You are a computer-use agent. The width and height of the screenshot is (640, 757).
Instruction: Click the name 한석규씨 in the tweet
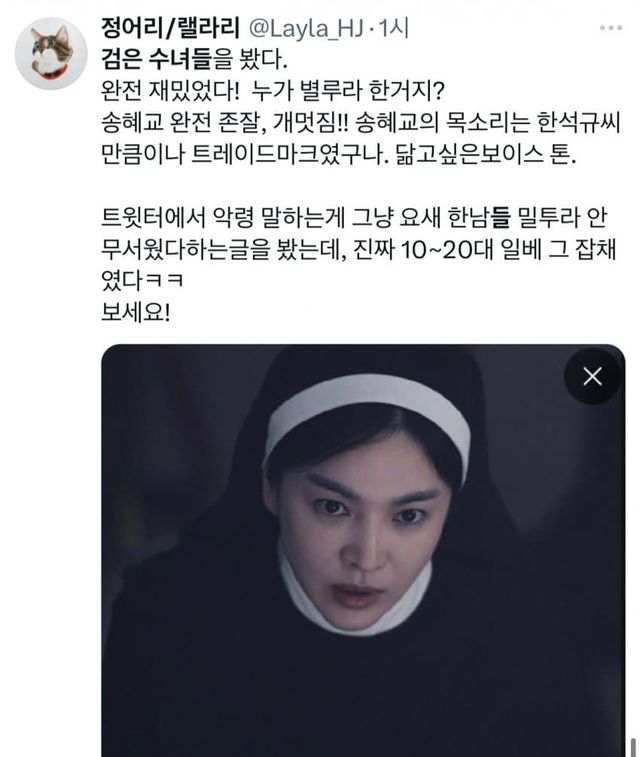tap(579, 123)
